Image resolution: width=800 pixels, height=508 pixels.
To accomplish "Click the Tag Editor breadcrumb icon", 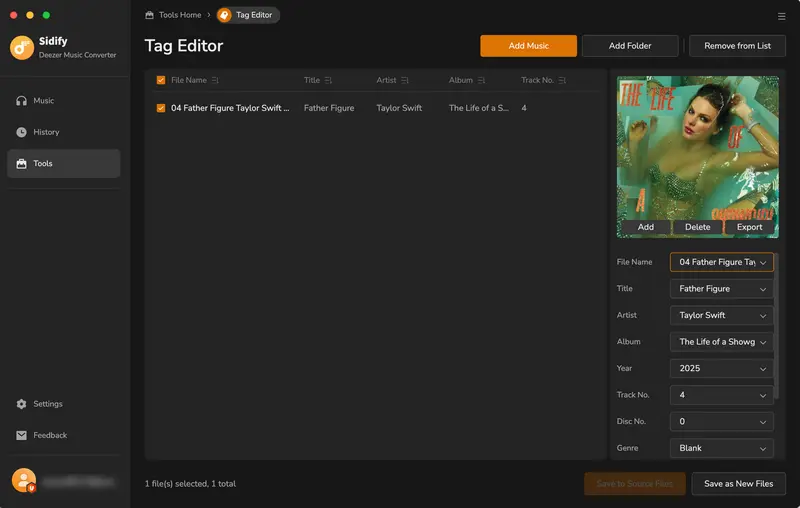I will coord(224,15).
